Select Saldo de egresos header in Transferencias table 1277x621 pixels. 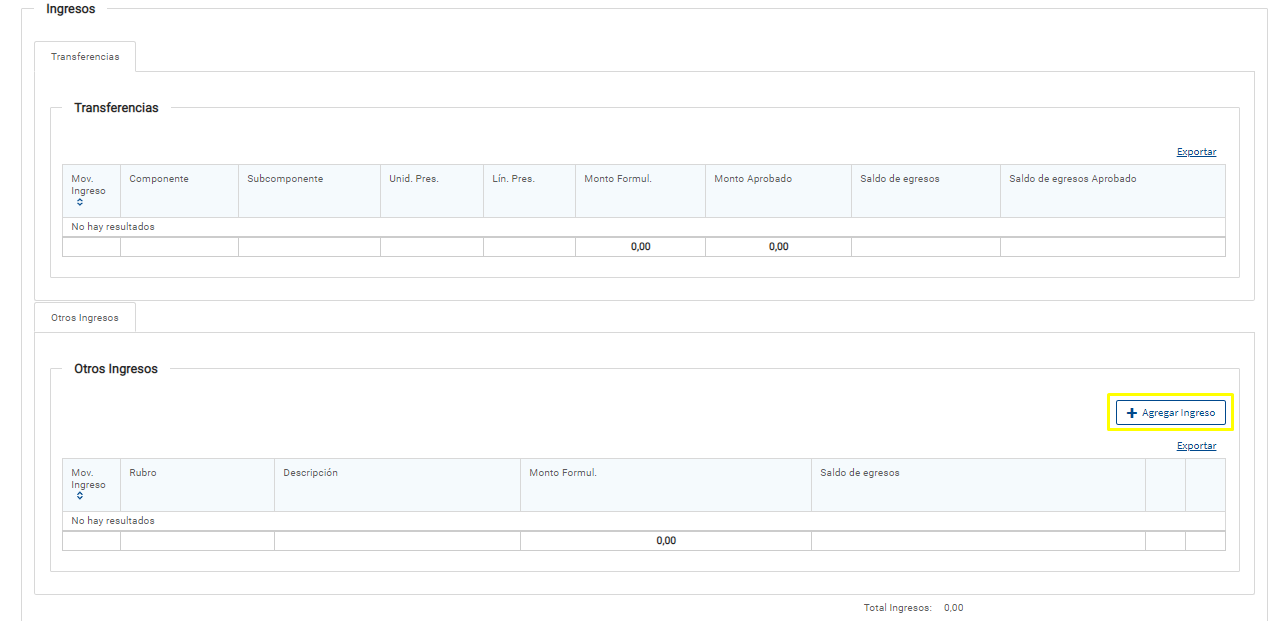[x=900, y=179]
